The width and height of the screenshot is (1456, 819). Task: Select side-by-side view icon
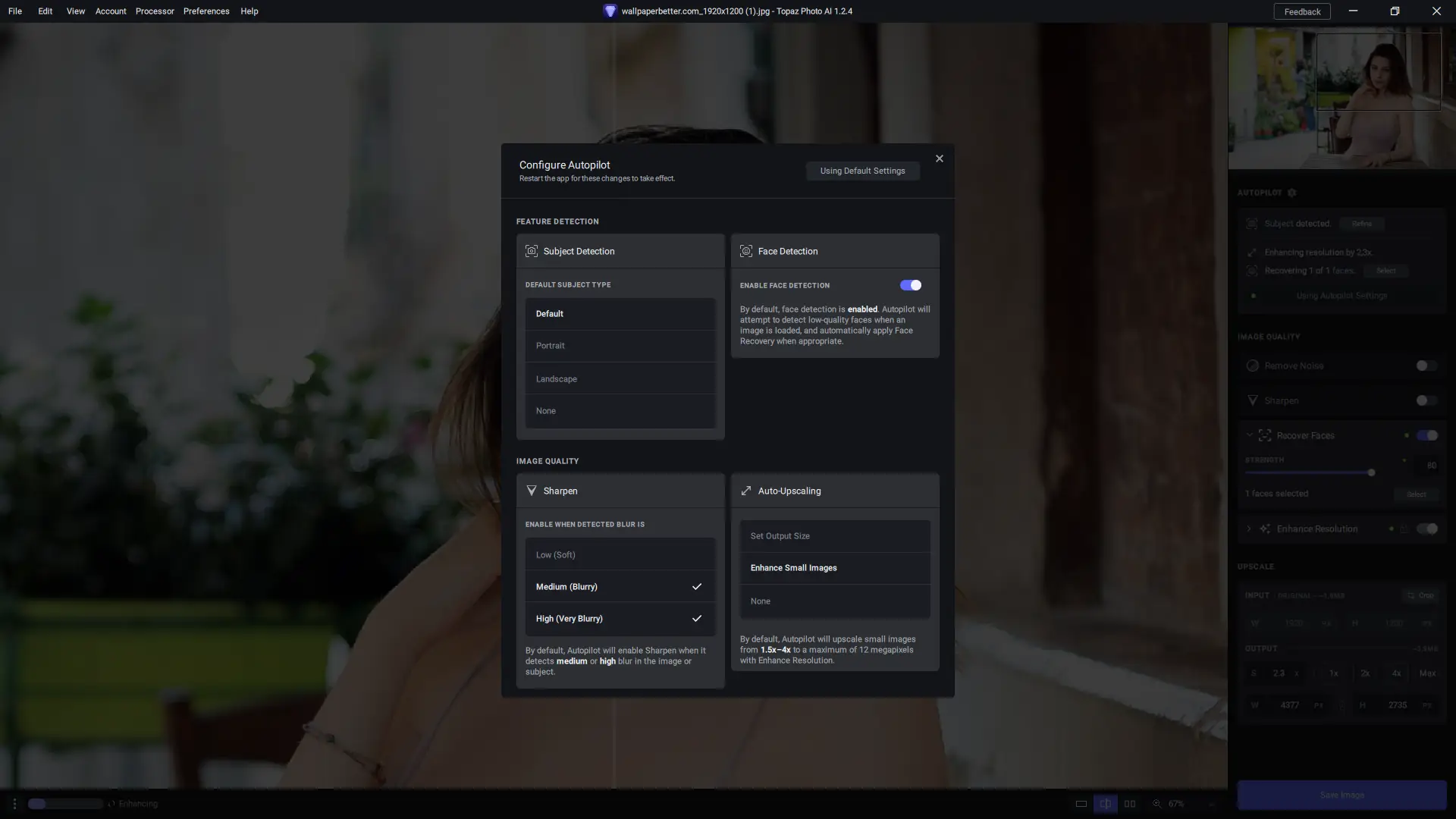tap(1130, 804)
